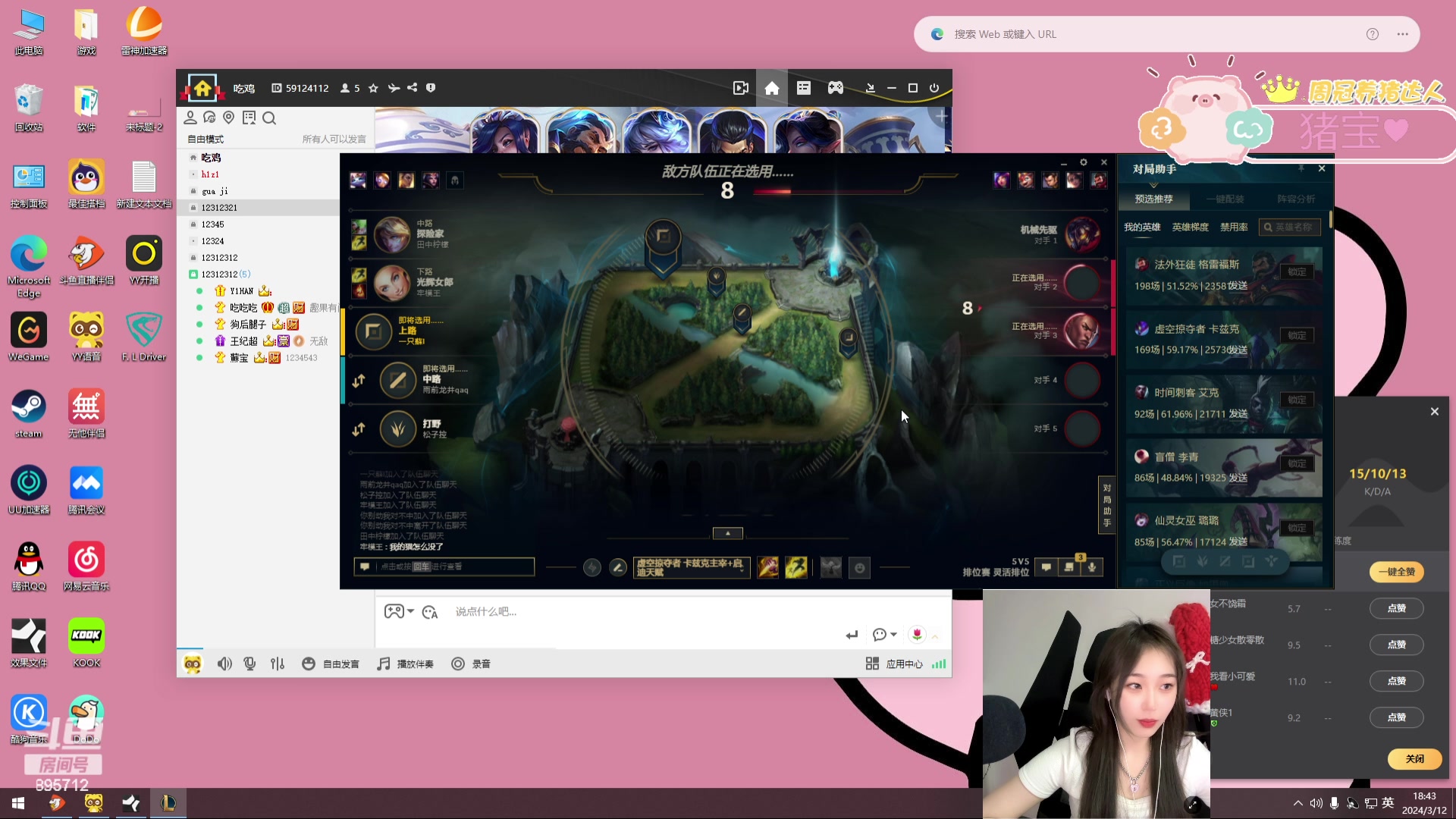Expand the chat bubble options dropdown
Viewport: 1456px width, 819px height.
pyautogui.click(x=893, y=635)
